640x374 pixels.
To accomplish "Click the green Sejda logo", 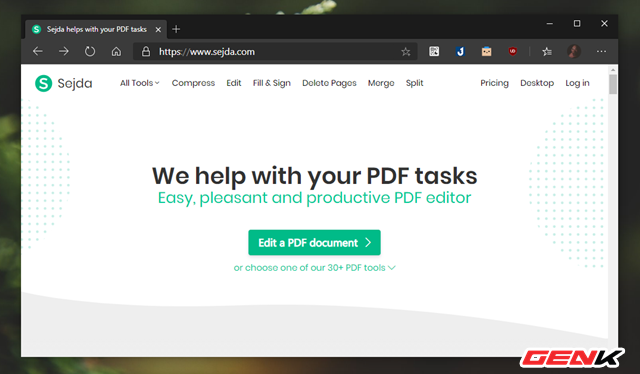I will (64, 83).
